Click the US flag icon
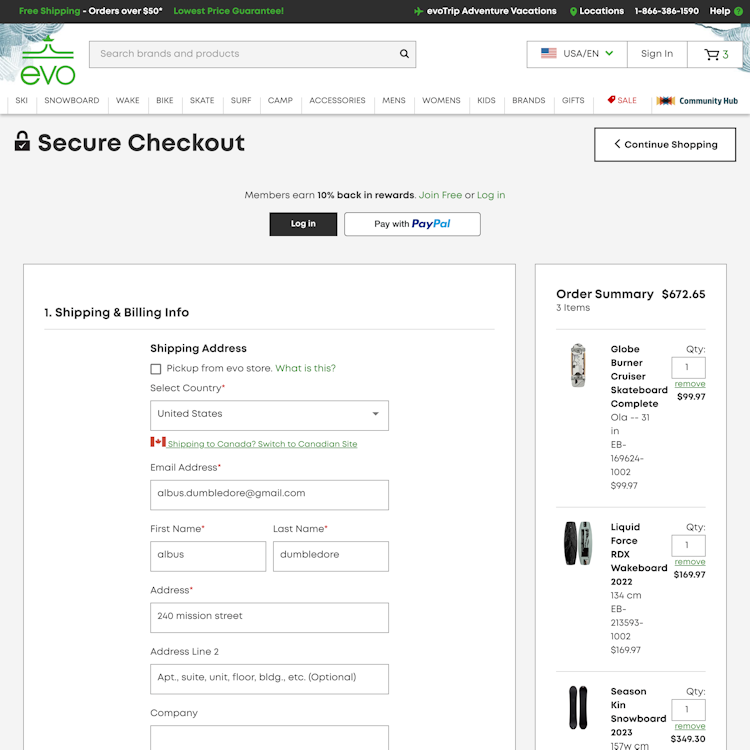This screenshot has height=750, width=750. click(x=549, y=53)
